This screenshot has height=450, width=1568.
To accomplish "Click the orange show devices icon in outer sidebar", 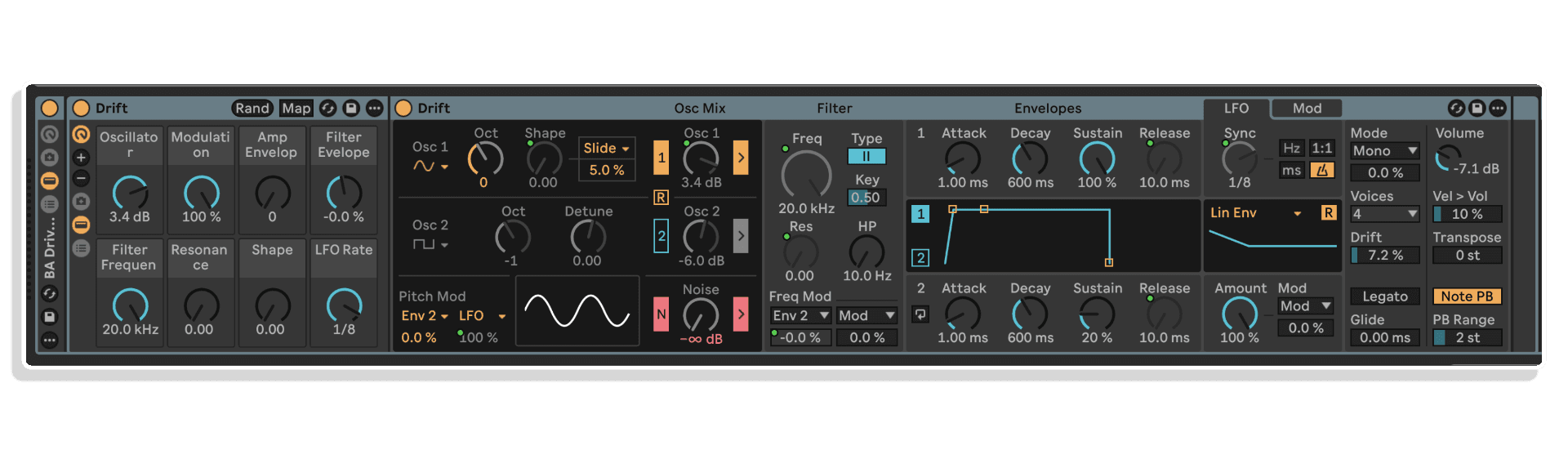I will 50,180.
